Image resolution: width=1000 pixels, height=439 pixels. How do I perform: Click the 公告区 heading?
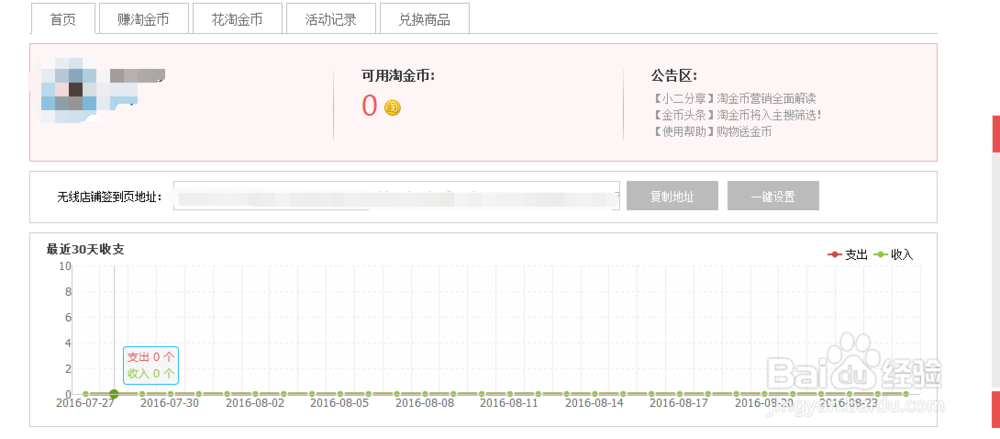(674, 77)
